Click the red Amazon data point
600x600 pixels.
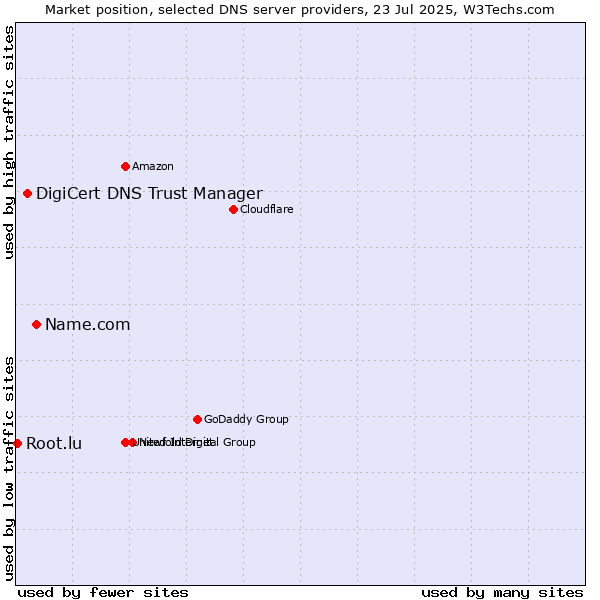coord(125,166)
